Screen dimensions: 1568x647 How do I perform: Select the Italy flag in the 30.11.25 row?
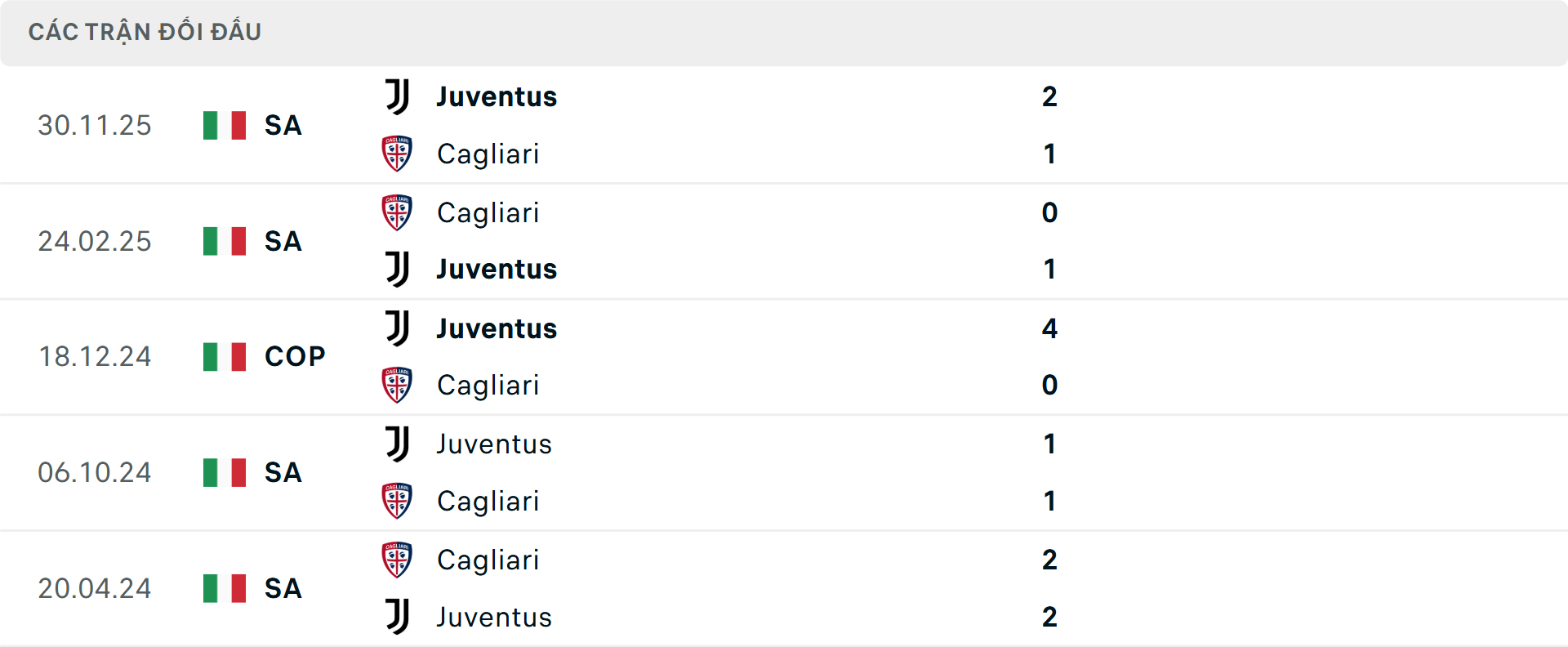click(x=224, y=124)
